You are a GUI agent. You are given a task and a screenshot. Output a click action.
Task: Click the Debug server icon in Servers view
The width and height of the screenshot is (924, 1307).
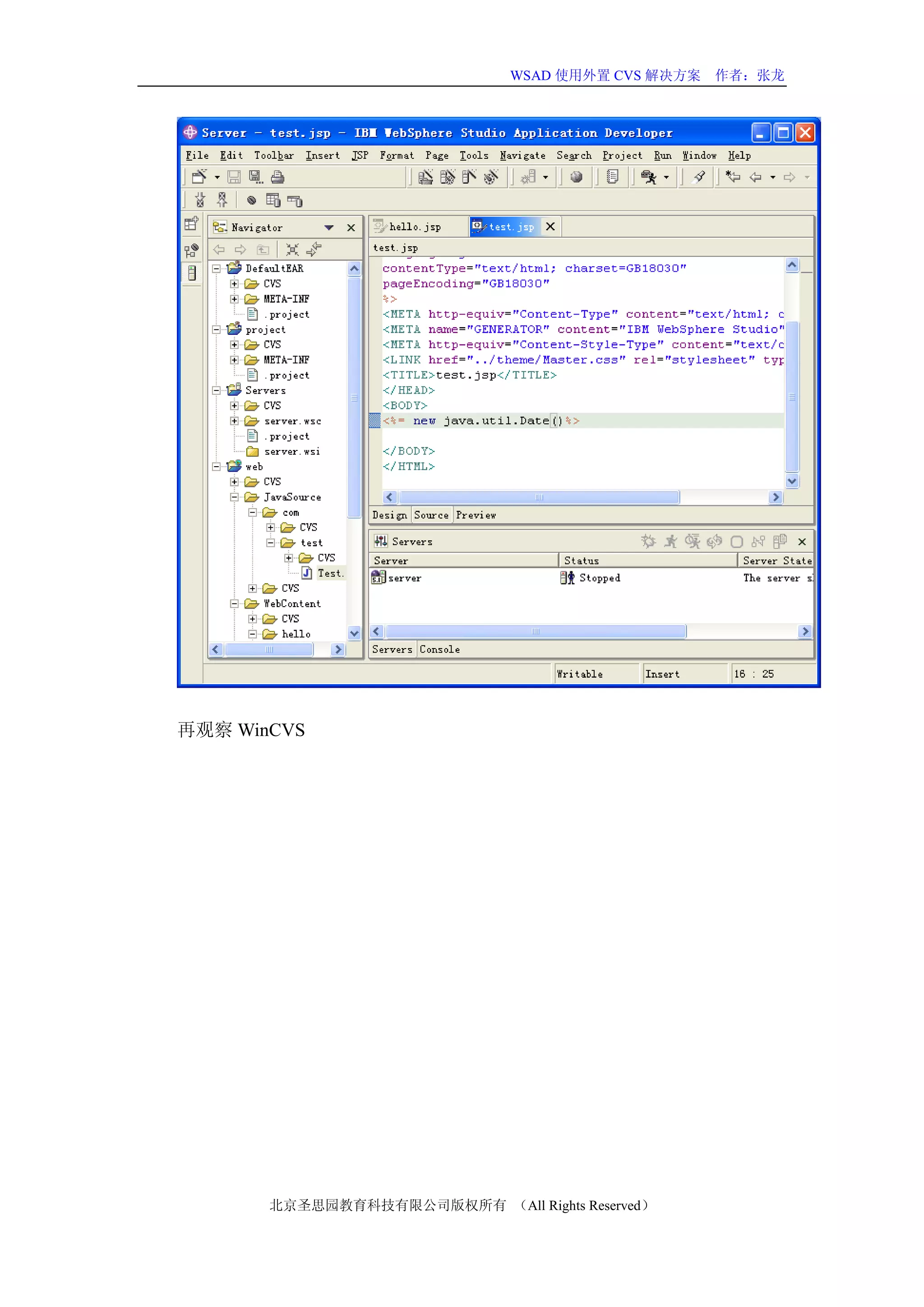tap(649, 542)
